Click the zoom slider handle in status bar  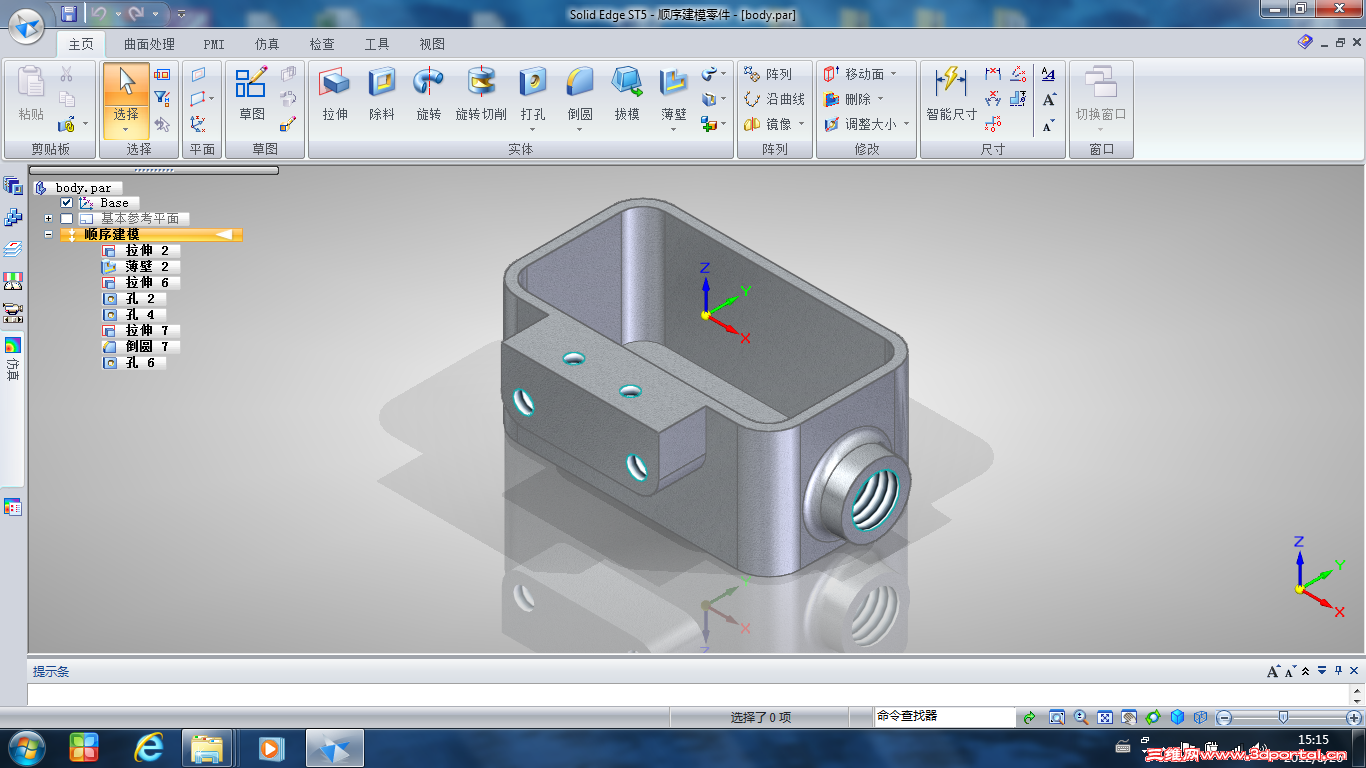click(x=1283, y=717)
